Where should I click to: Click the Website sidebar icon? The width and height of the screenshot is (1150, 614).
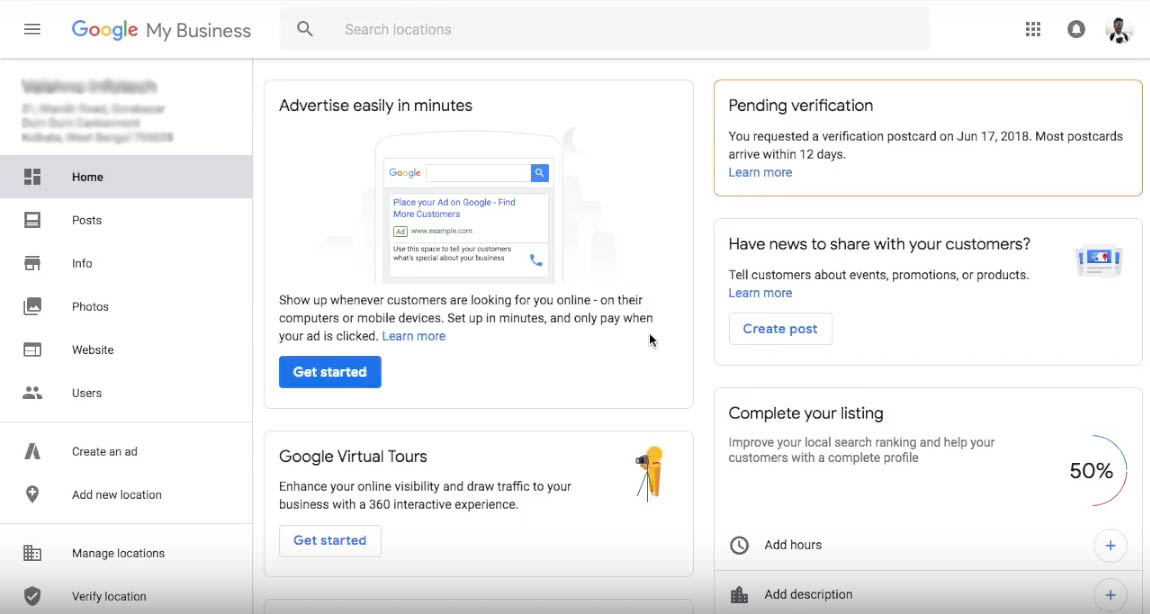point(32,350)
